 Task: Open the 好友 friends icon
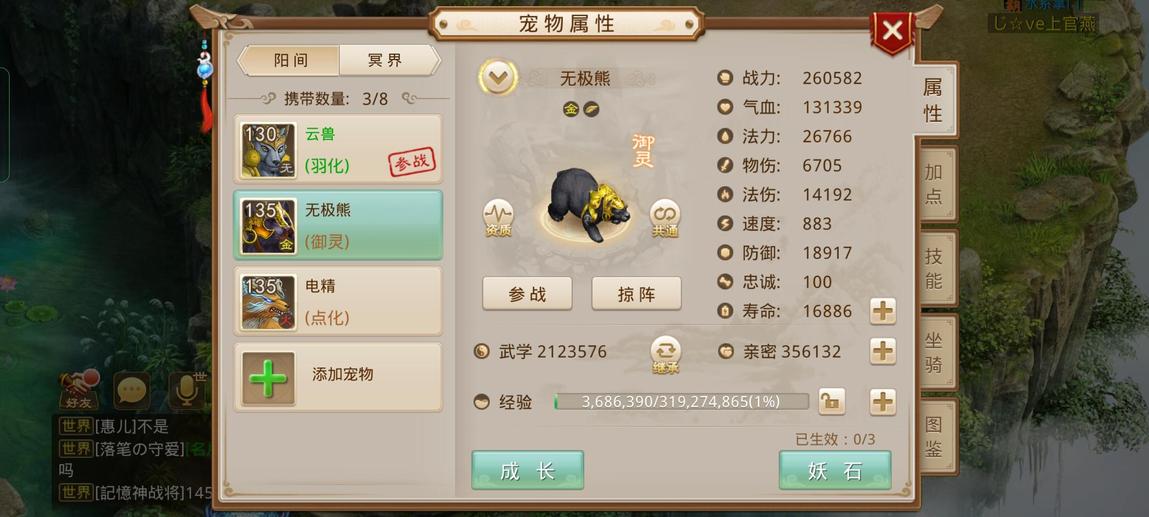tap(79, 390)
